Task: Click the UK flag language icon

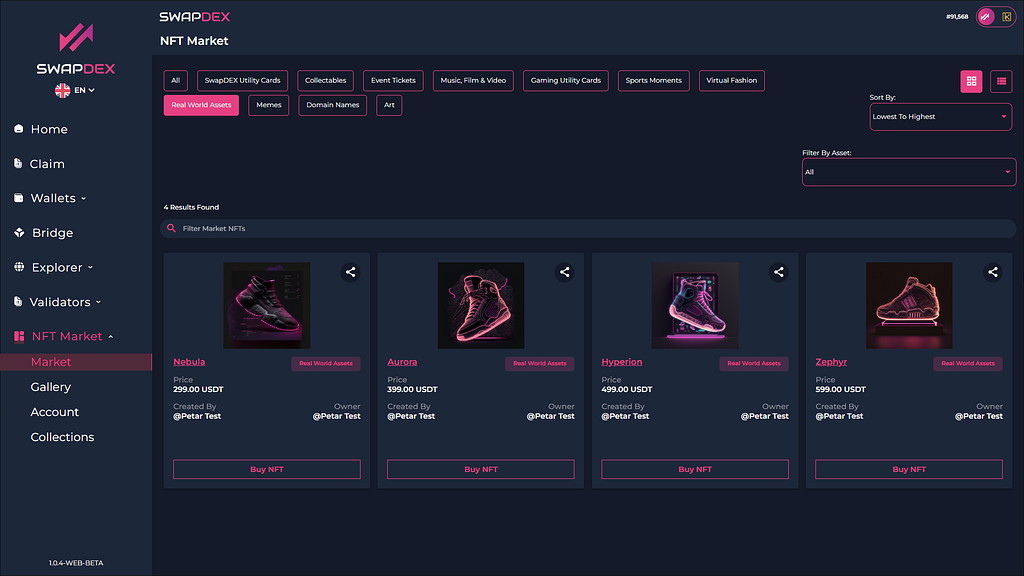Action: click(63, 90)
